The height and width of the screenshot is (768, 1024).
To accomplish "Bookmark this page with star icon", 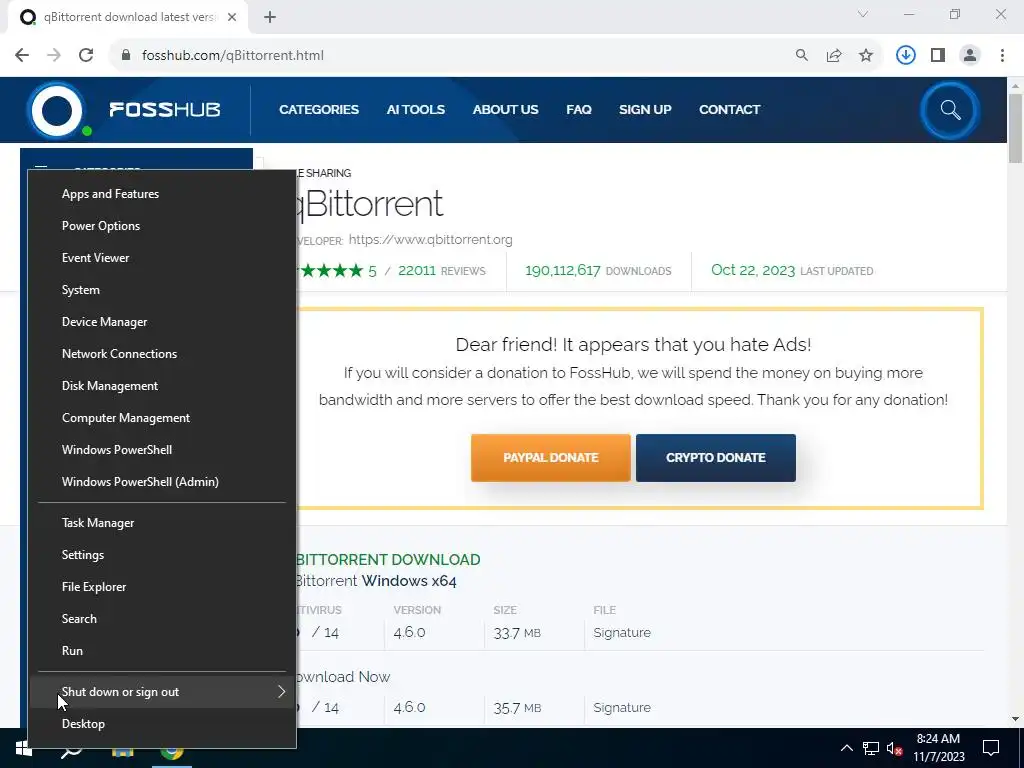I will pyautogui.click(x=866, y=56).
